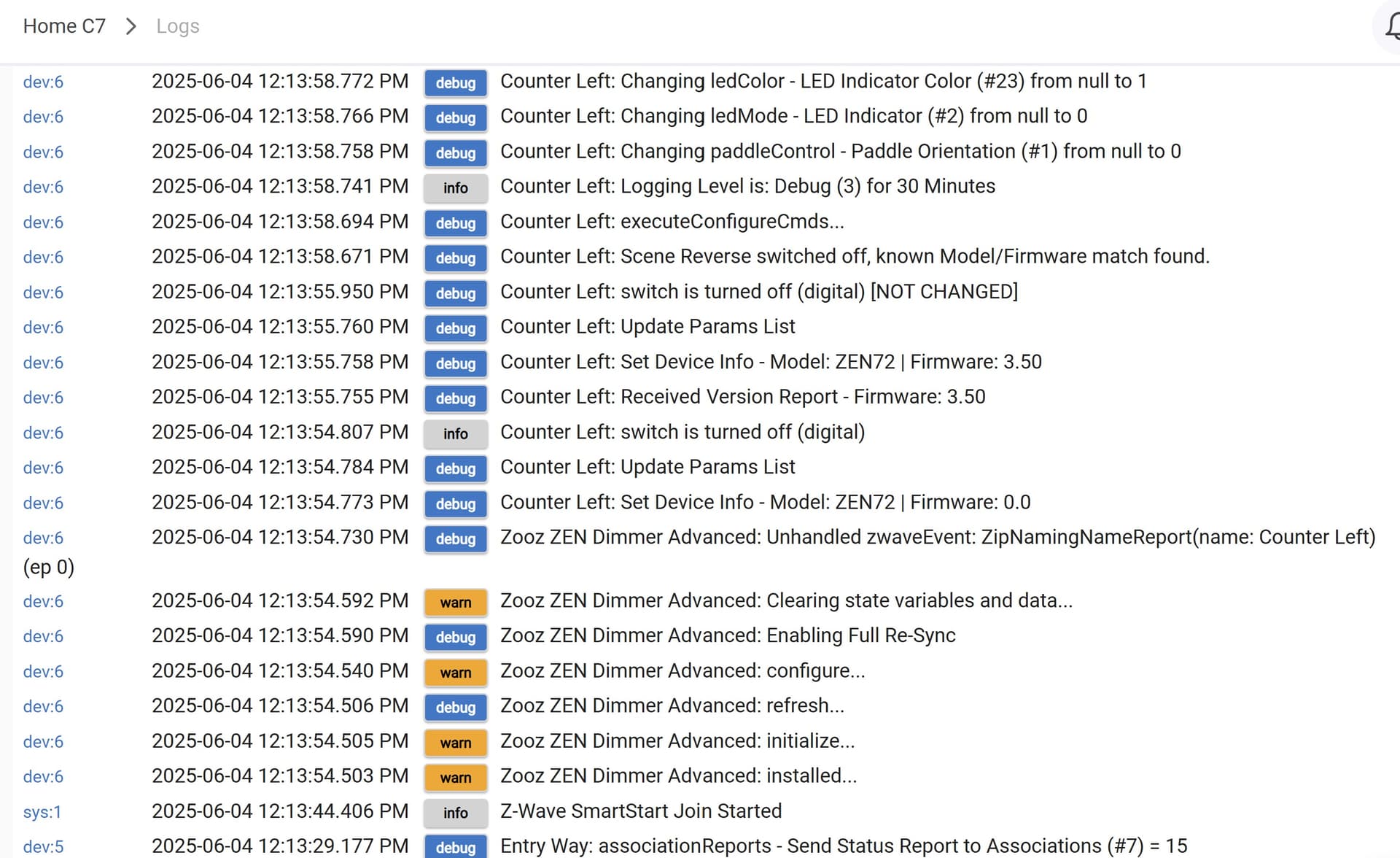Screen dimensions: 1400x858
Task: Select 'Zooz ZEN Dimmer Advanced: installed...' message
Action: (x=678, y=776)
